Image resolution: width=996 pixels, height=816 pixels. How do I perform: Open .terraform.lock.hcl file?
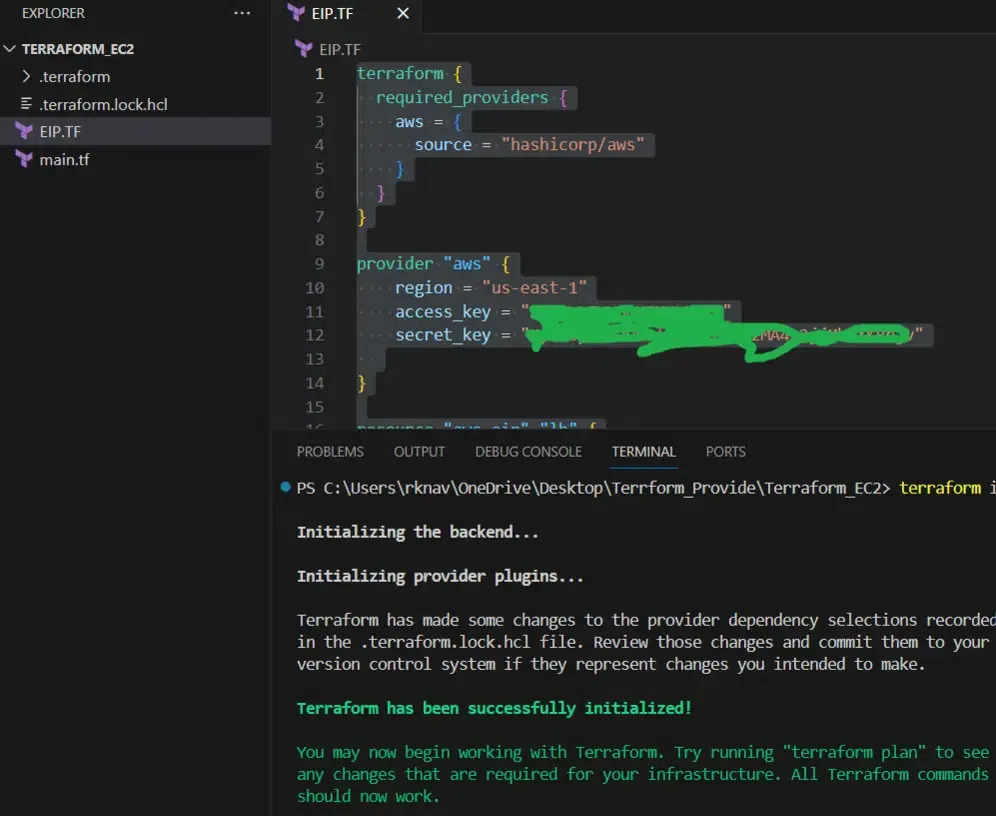[104, 104]
